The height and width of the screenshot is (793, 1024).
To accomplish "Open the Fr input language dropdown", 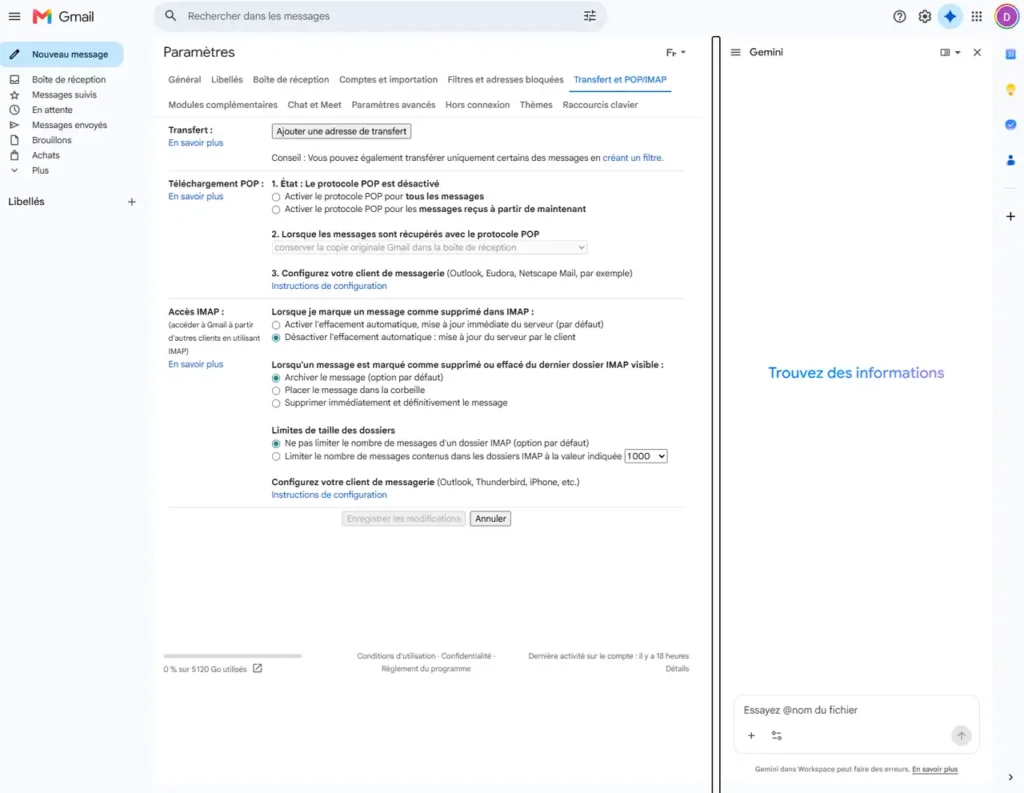I will [675, 52].
